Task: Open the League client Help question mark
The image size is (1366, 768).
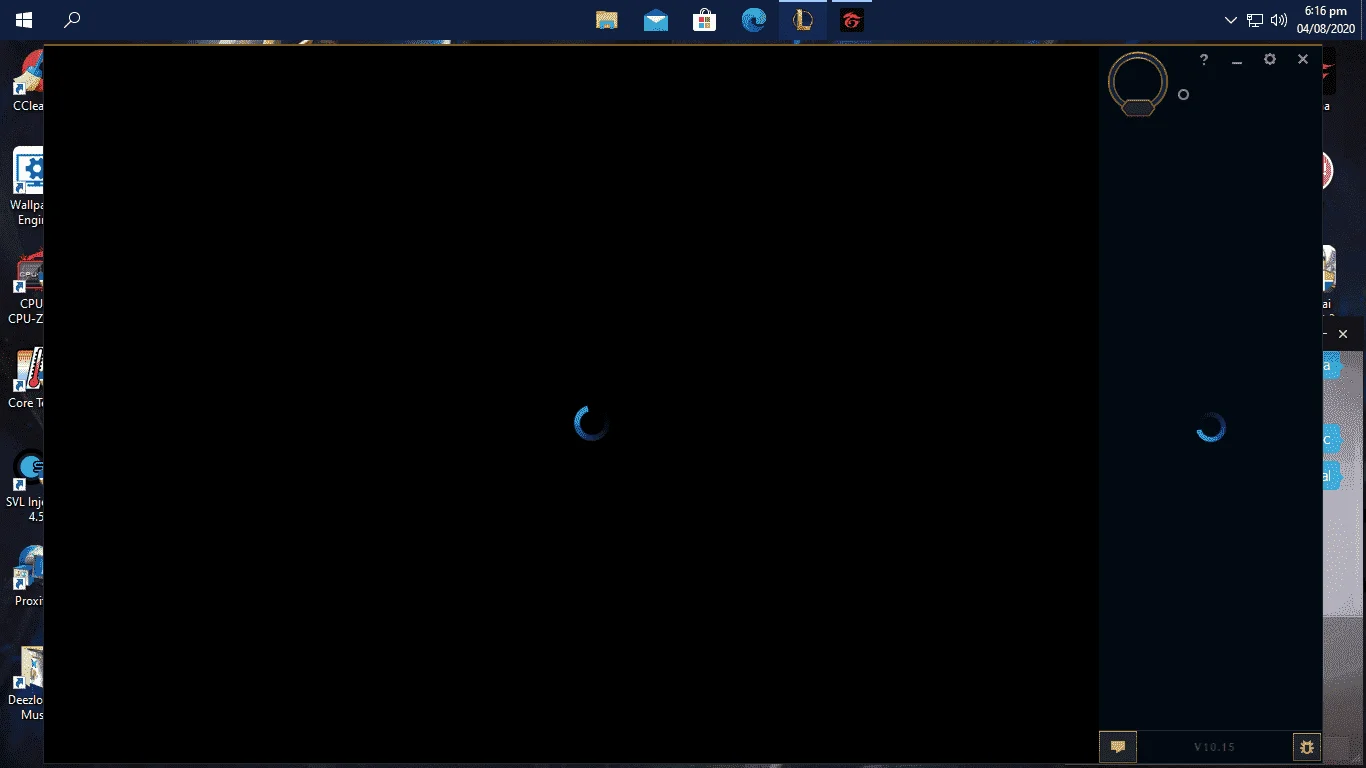Action: (1204, 60)
